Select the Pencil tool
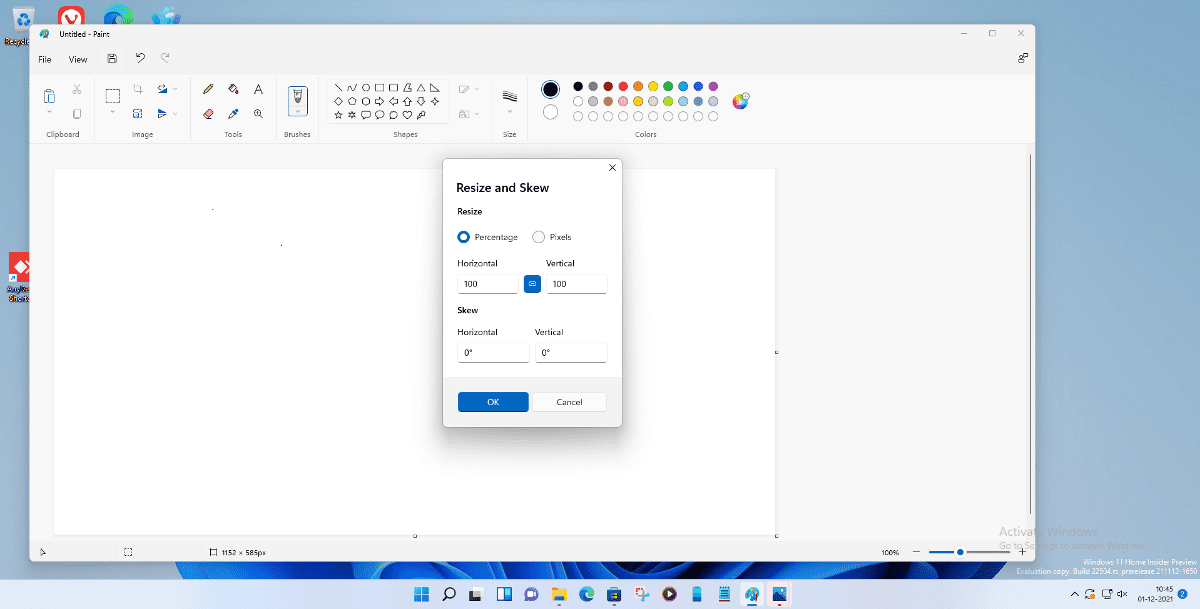 [x=208, y=89]
